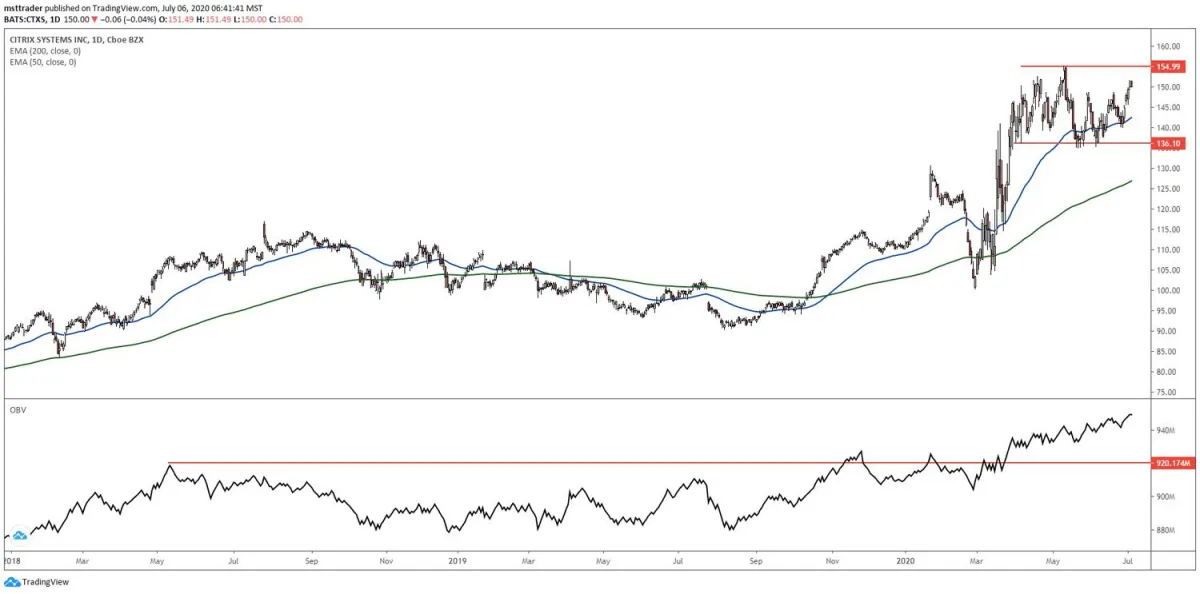This screenshot has width=1200, height=594.
Task: Click the red 154.99 price label
Action: tap(1169, 66)
